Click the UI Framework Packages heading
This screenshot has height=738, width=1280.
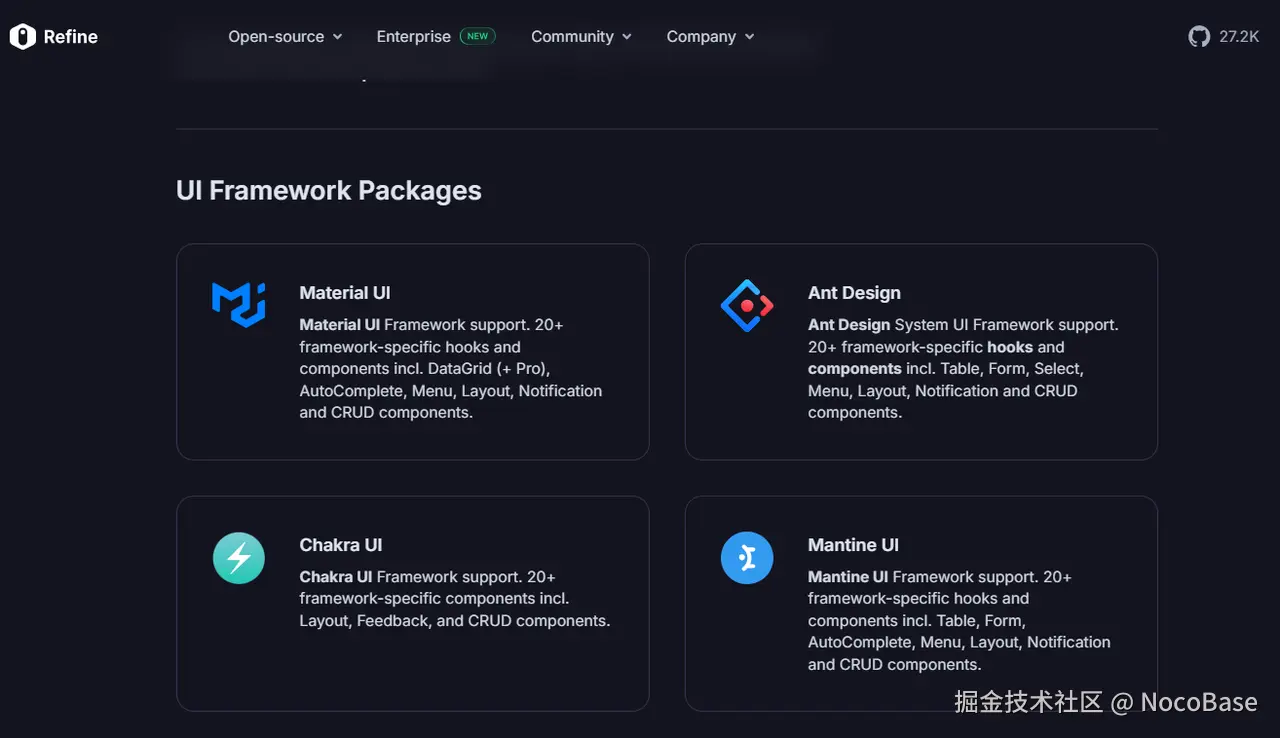click(329, 191)
